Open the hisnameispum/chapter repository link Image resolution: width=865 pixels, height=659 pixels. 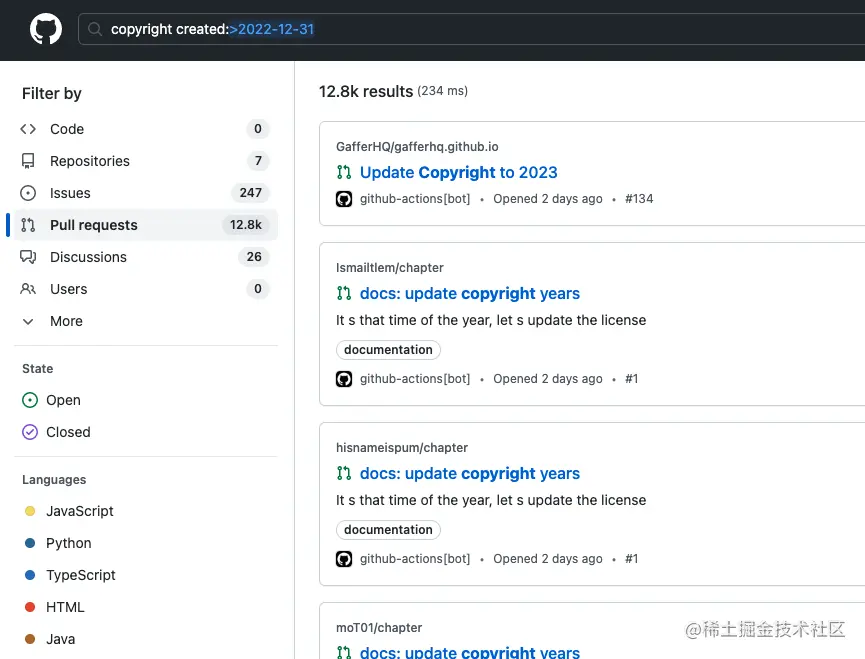tap(402, 448)
